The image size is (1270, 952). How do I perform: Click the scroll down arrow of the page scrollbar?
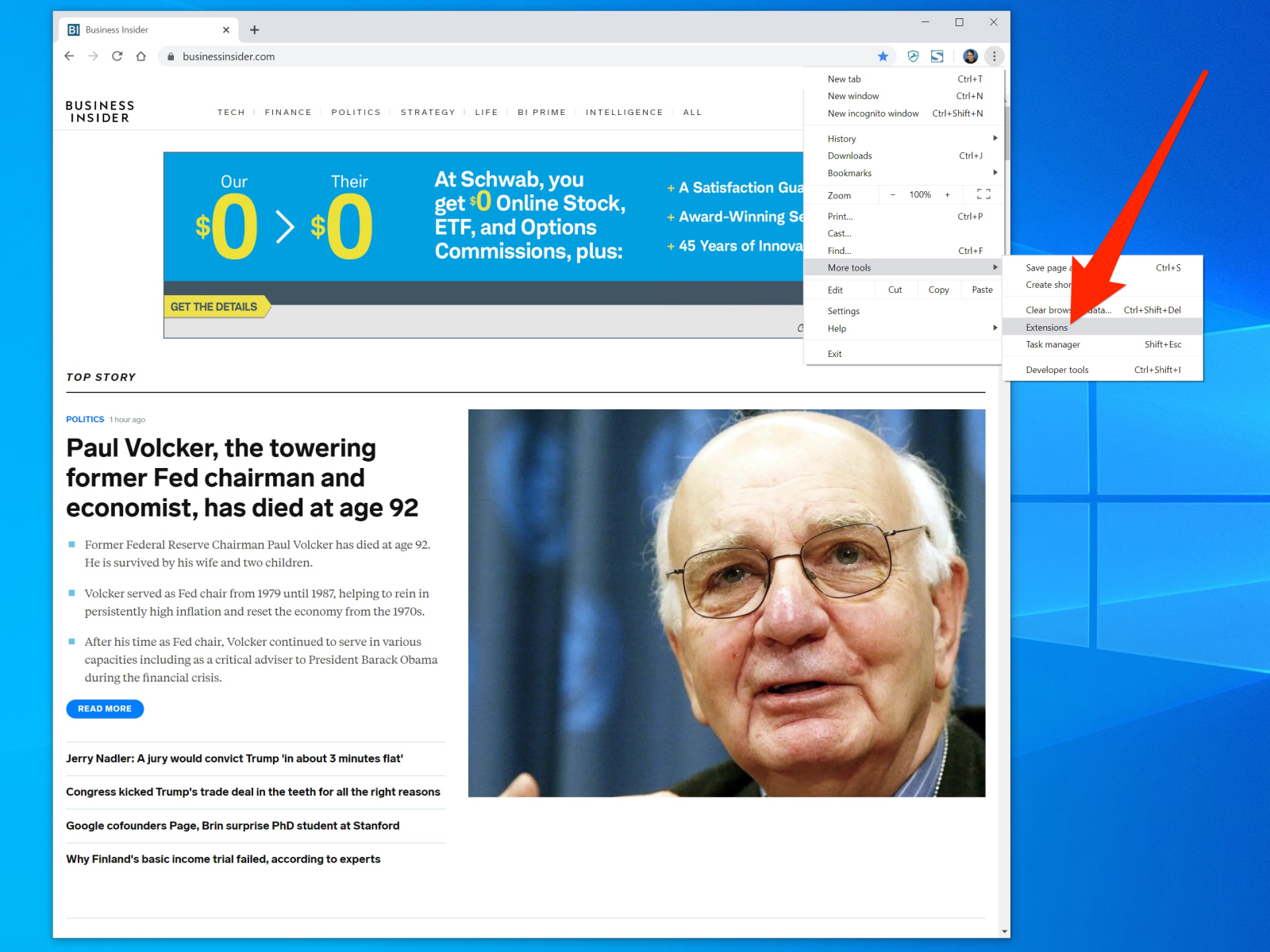(x=1005, y=931)
